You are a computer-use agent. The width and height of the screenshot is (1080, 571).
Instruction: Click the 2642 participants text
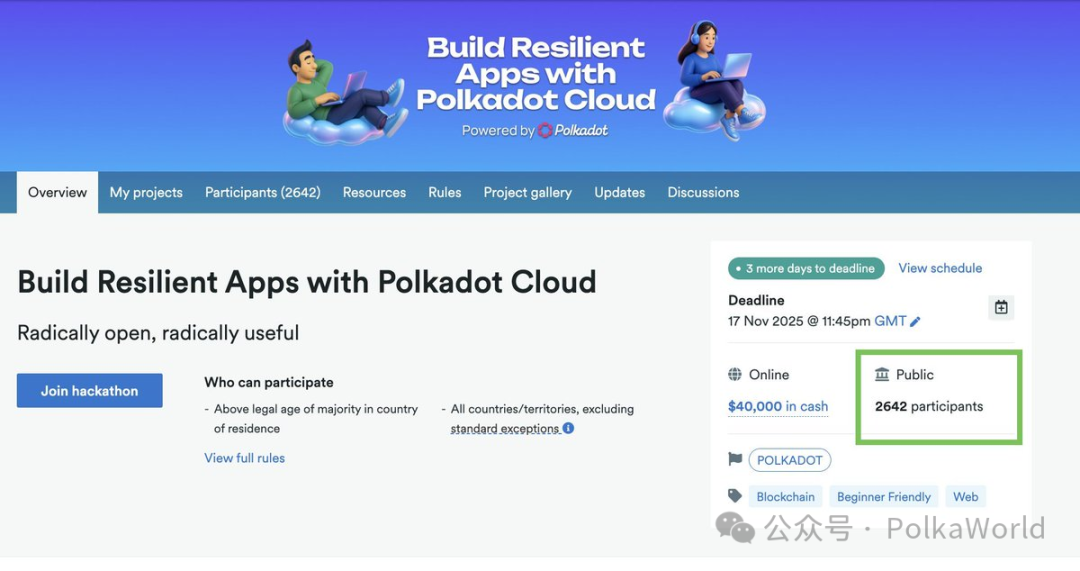pyautogui.click(x=928, y=406)
